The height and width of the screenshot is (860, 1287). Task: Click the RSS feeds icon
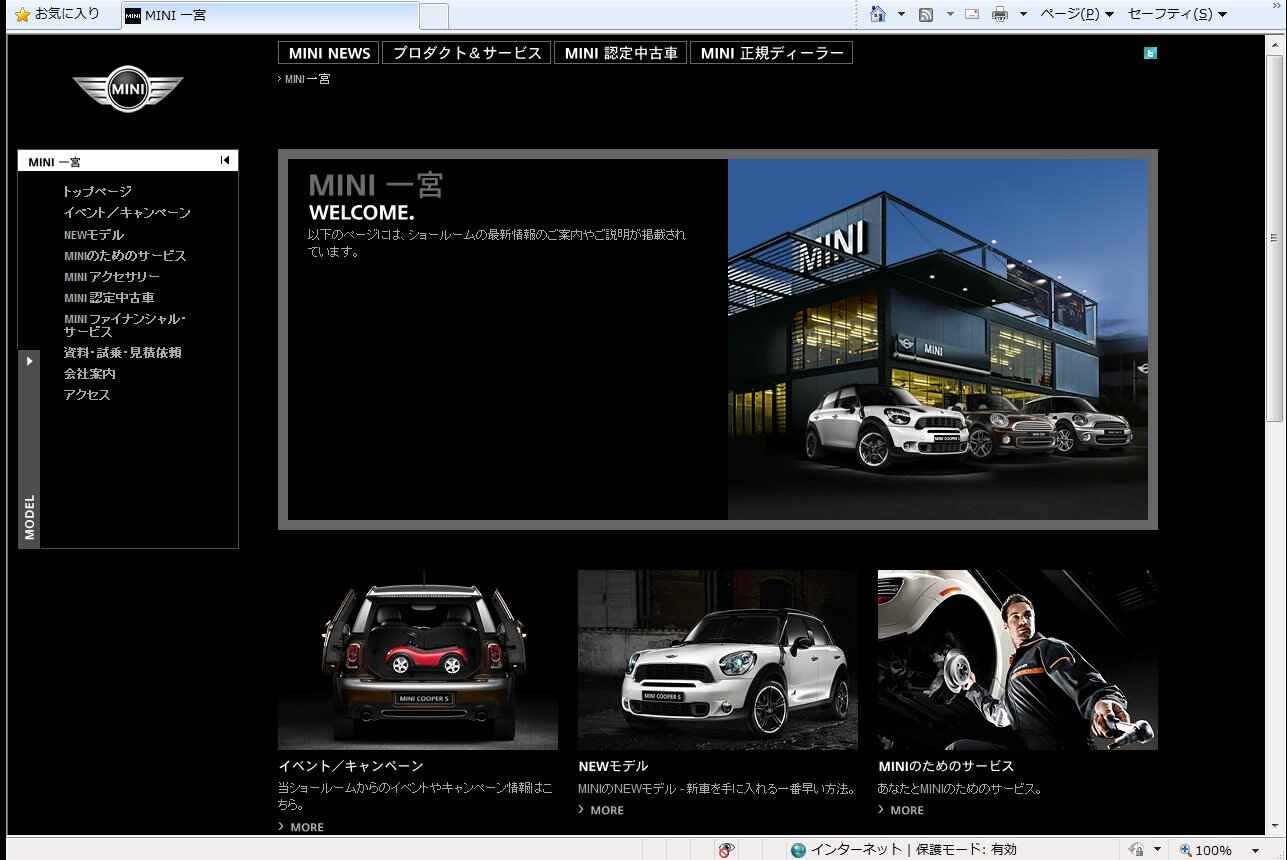click(926, 14)
